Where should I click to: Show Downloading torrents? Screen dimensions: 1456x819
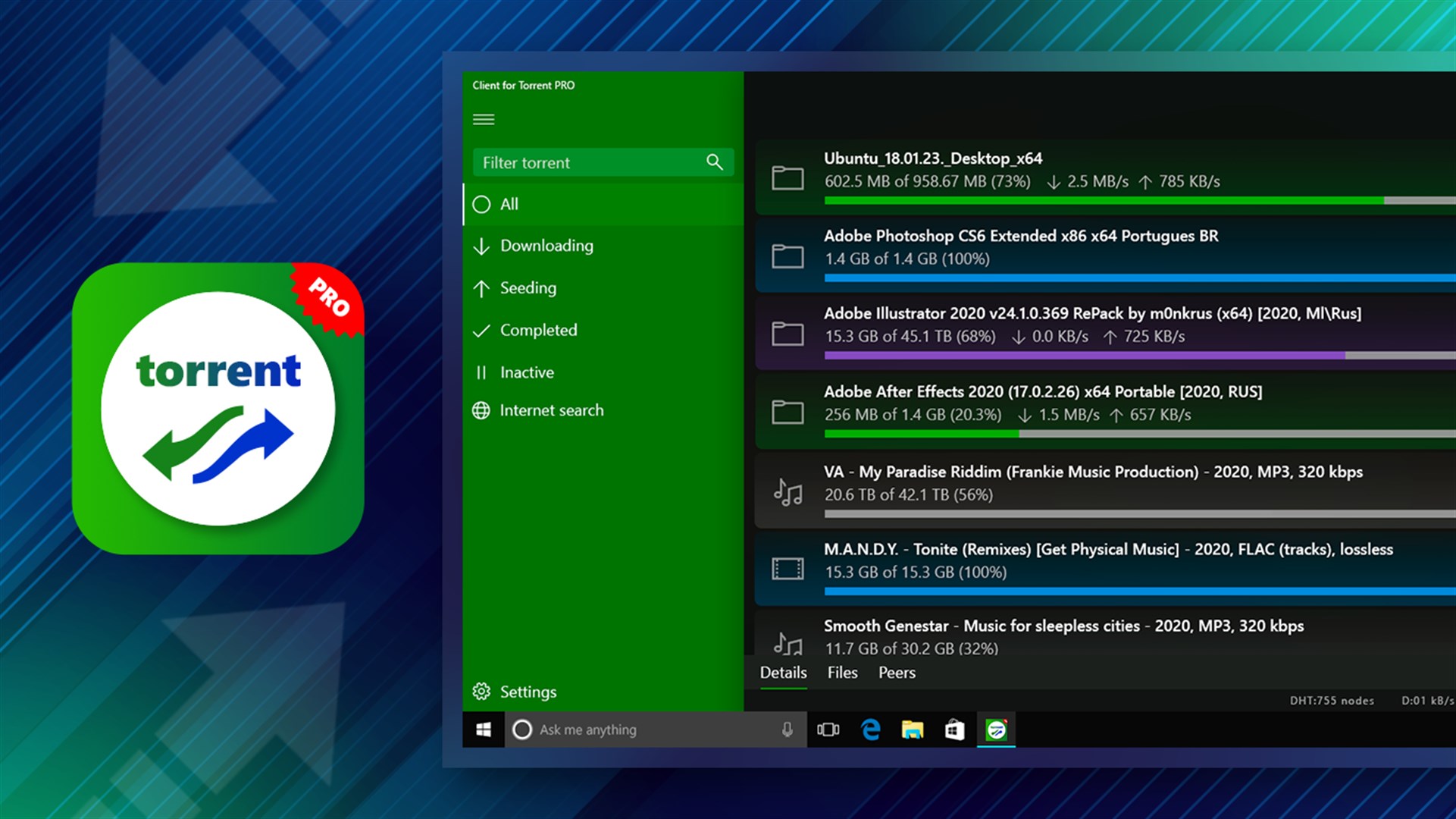coord(546,246)
